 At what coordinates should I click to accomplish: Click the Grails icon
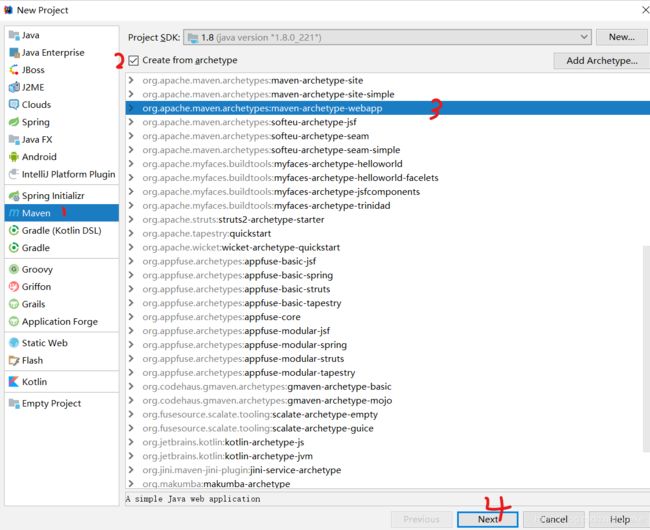point(14,304)
